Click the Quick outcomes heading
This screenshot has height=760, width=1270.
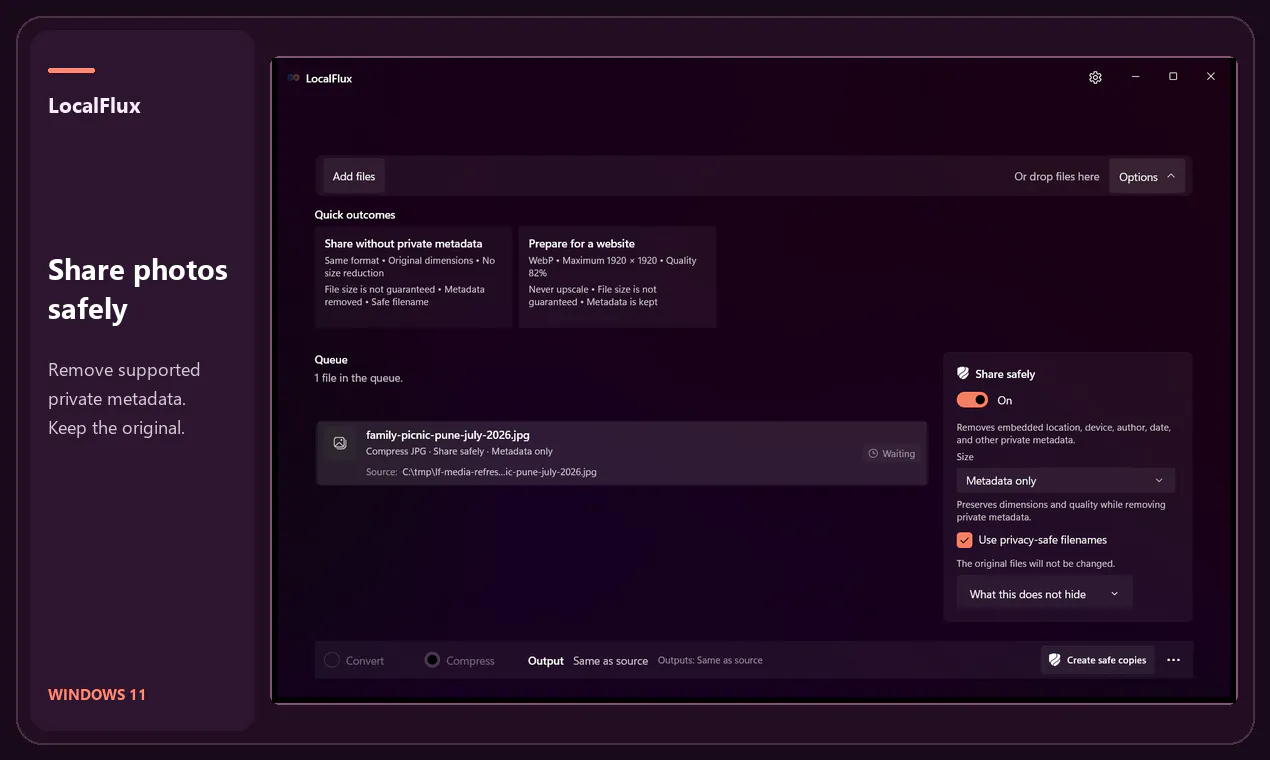coord(355,215)
